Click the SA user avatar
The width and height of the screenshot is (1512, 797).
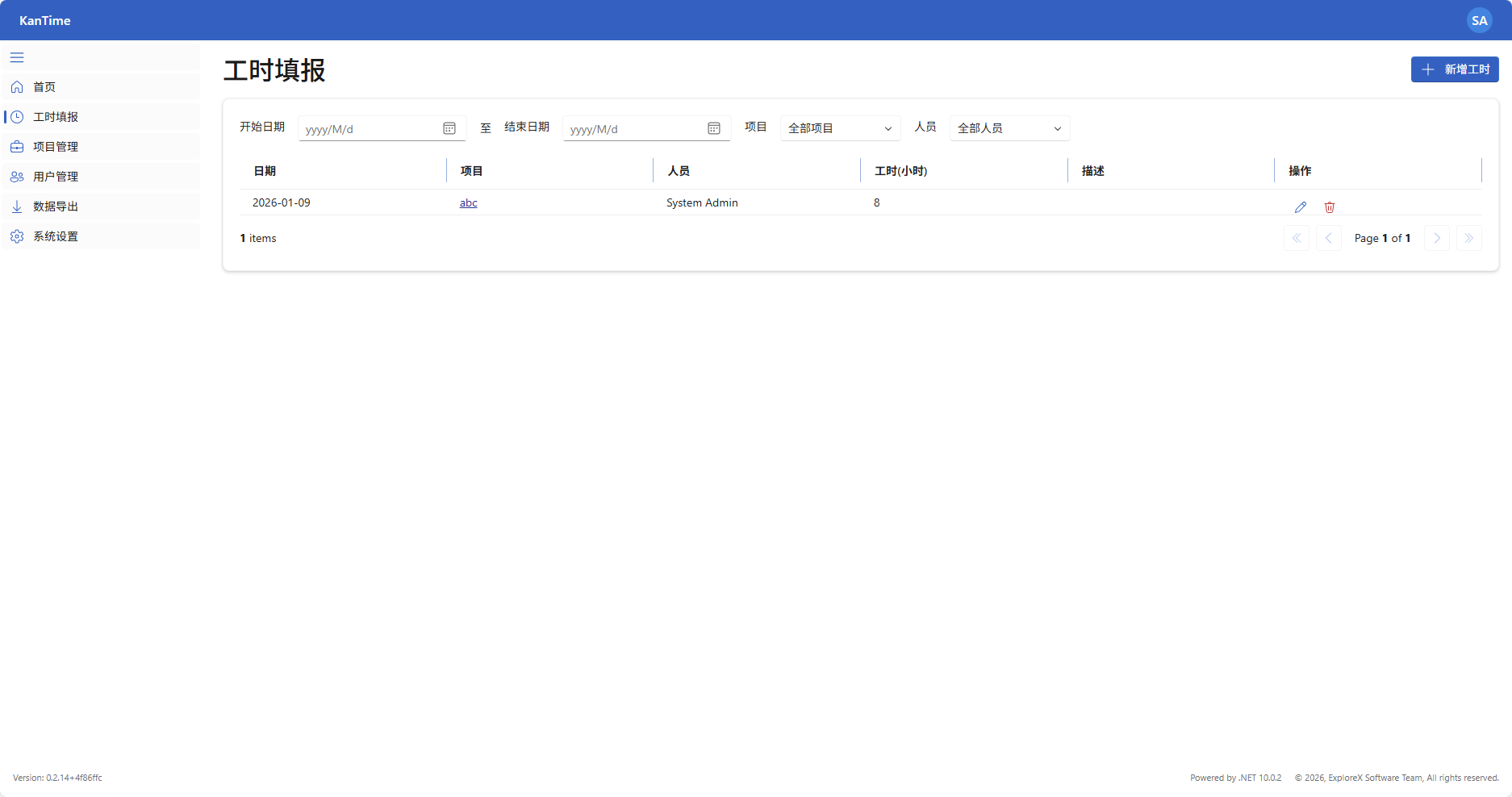click(x=1479, y=20)
